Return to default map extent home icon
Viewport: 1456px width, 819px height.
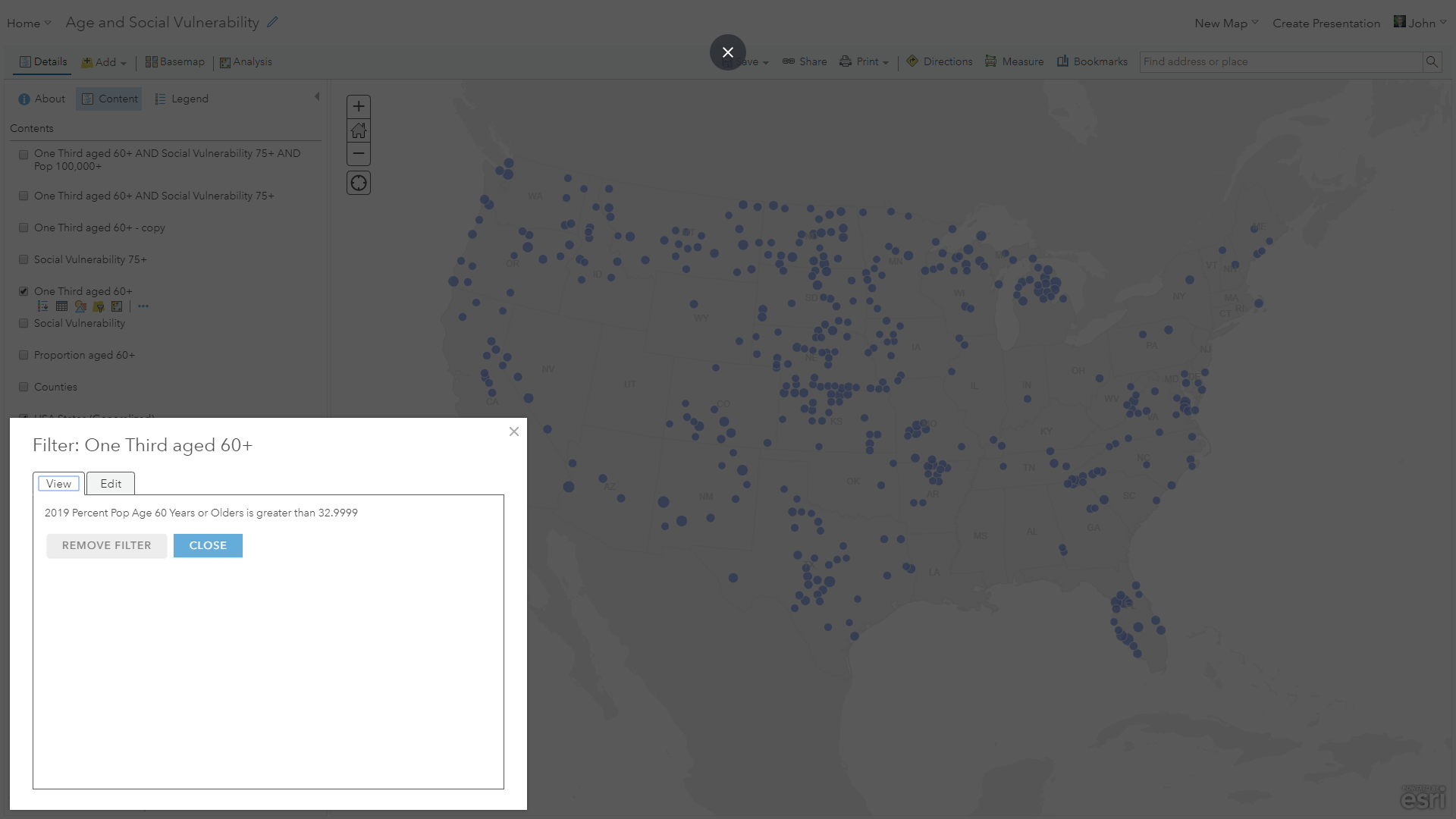click(359, 130)
